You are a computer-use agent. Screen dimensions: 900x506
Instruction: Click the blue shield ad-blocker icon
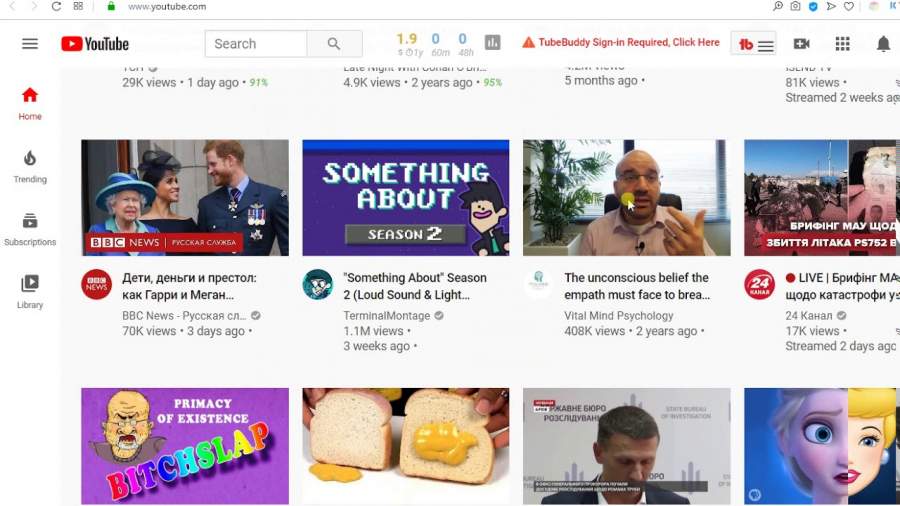pyautogui.click(x=813, y=6)
